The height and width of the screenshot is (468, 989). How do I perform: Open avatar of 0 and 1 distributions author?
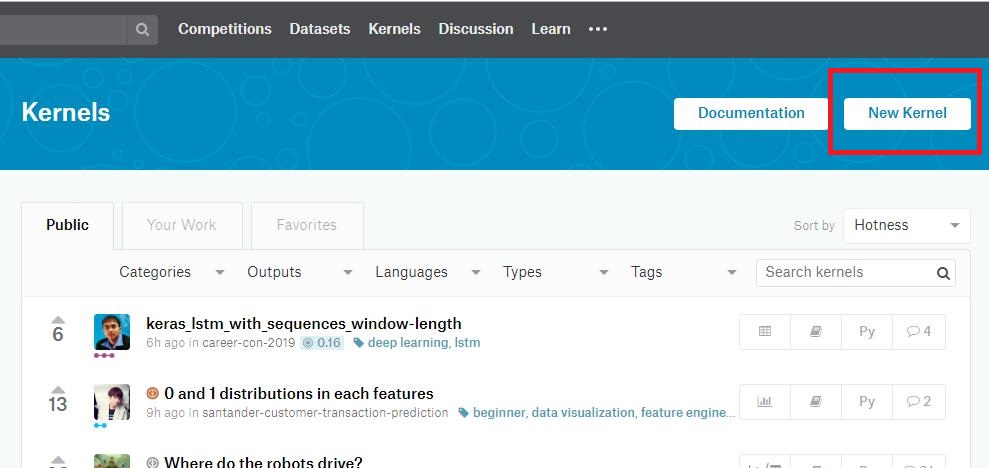112,402
